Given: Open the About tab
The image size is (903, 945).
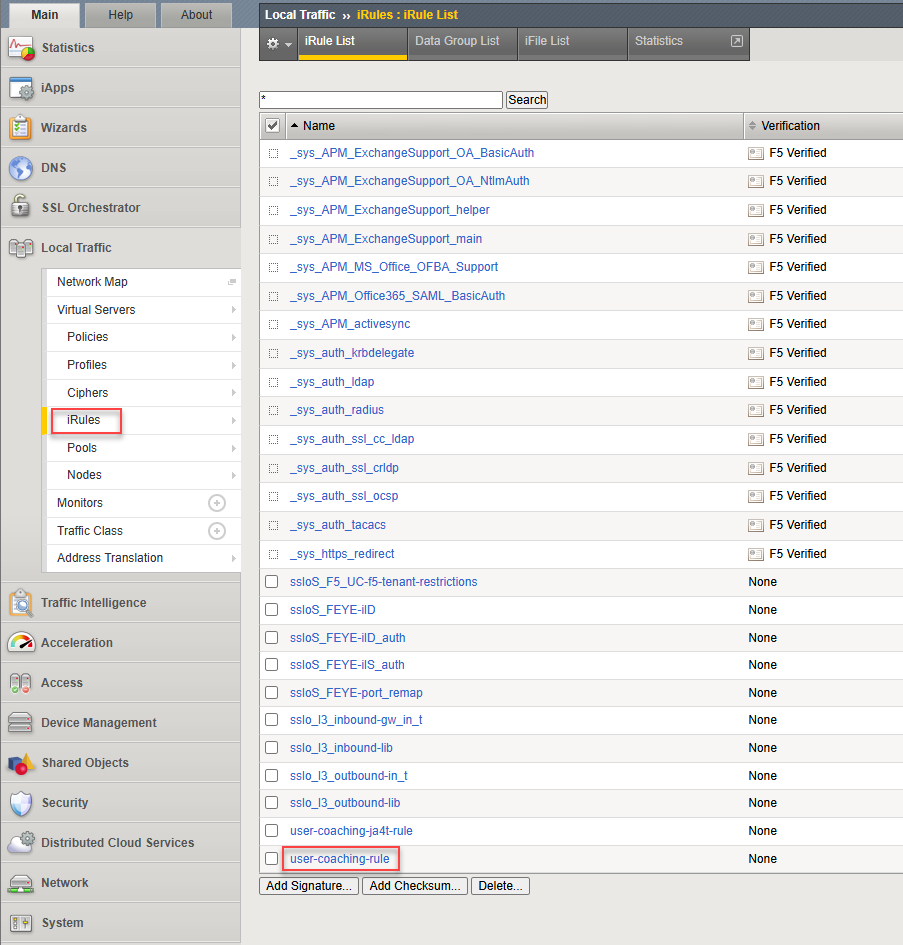Looking at the screenshot, I should click(x=197, y=15).
